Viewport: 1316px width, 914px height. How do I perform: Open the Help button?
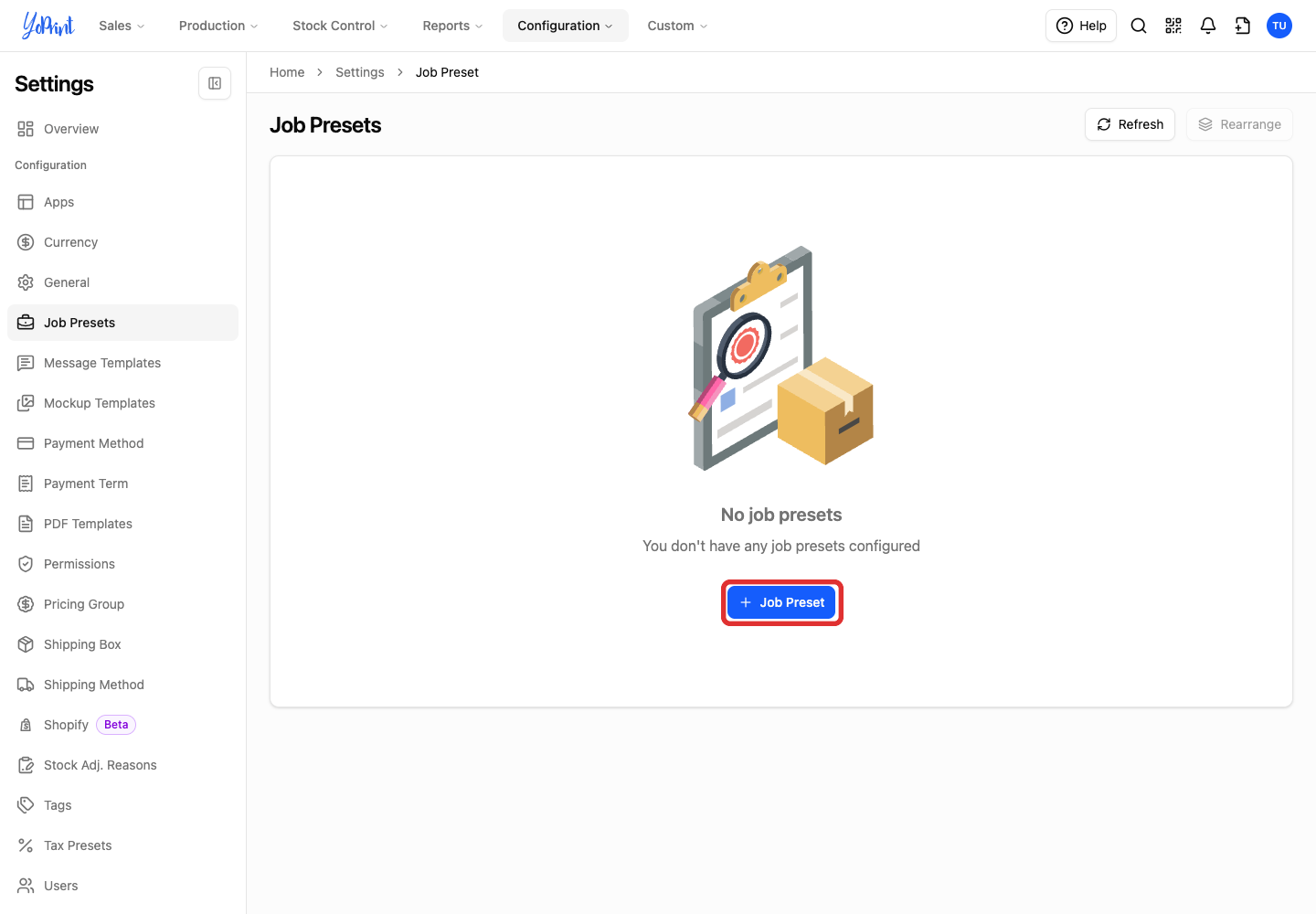click(x=1081, y=26)
